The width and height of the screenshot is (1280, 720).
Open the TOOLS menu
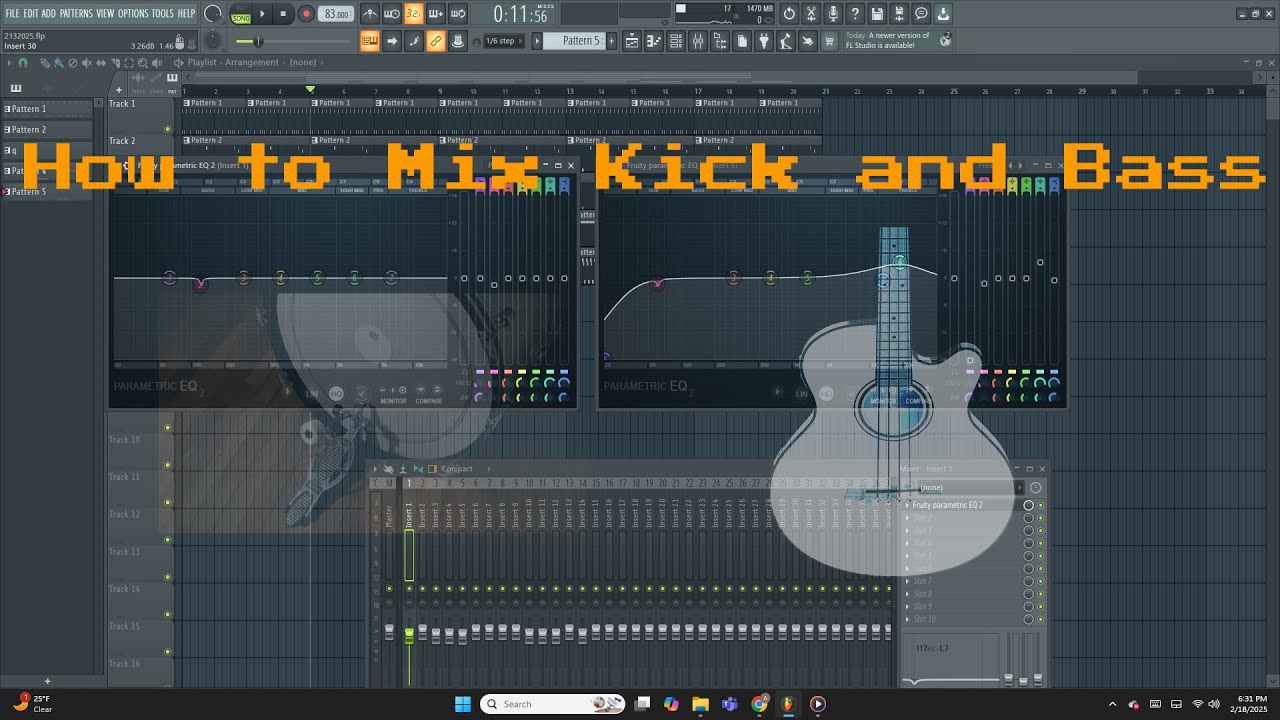pyautogui.click(x=162, y=13)
